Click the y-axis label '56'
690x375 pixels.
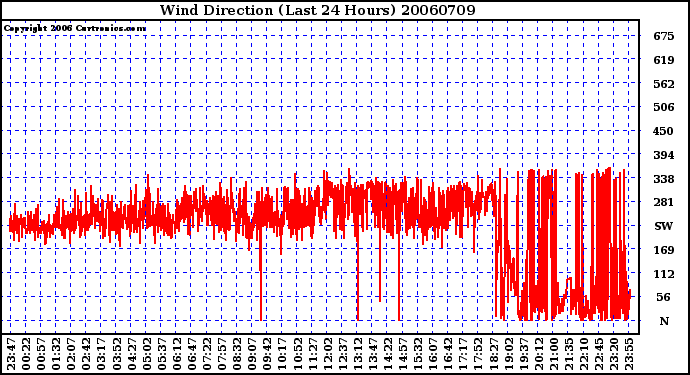pos(664,297)
